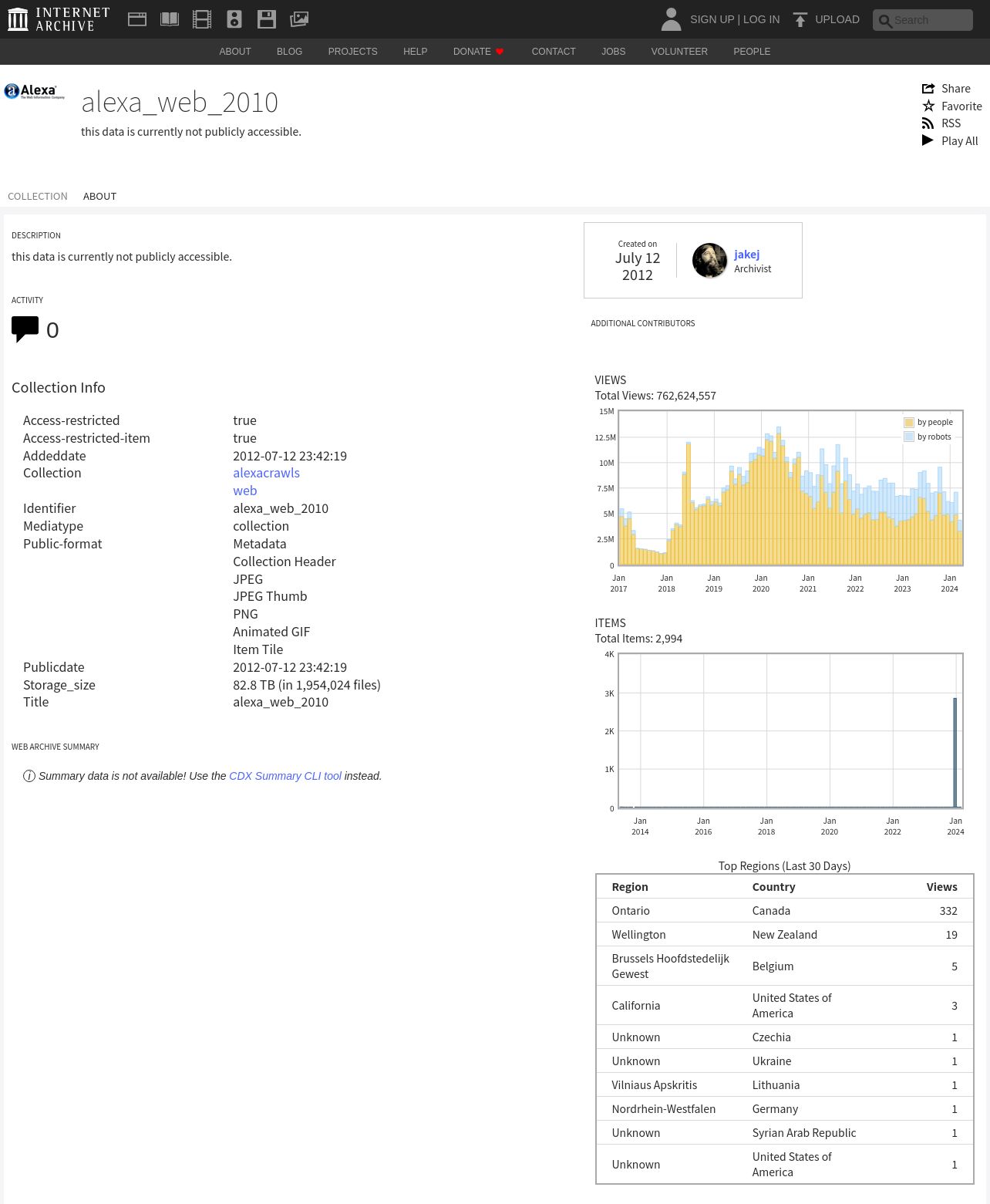Open the Audio speaker icon
This screenshot has height=1204, width=990.
234,19
